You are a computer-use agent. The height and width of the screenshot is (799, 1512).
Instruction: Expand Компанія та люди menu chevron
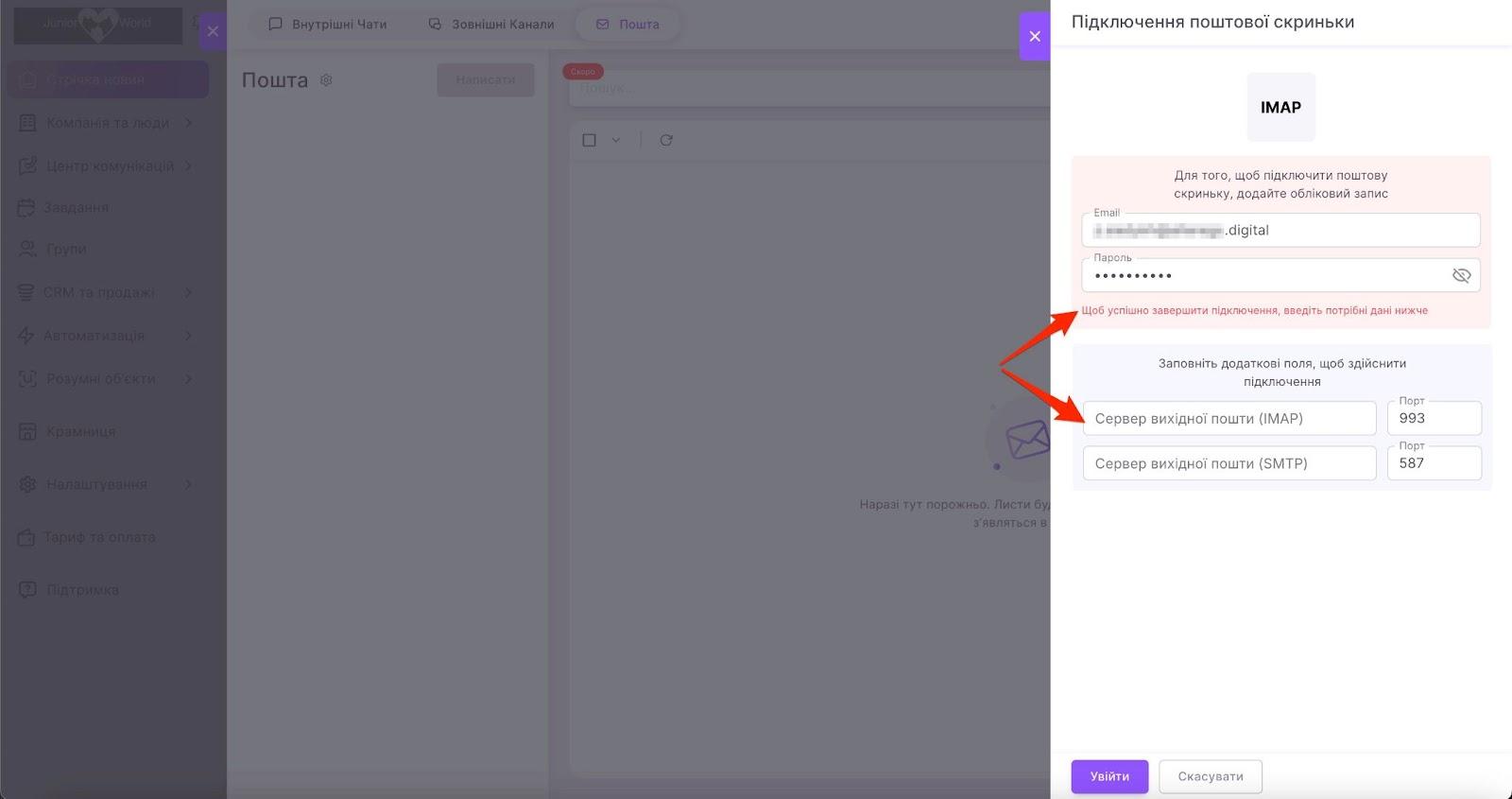pyautogui.click(x=188, y=123)
